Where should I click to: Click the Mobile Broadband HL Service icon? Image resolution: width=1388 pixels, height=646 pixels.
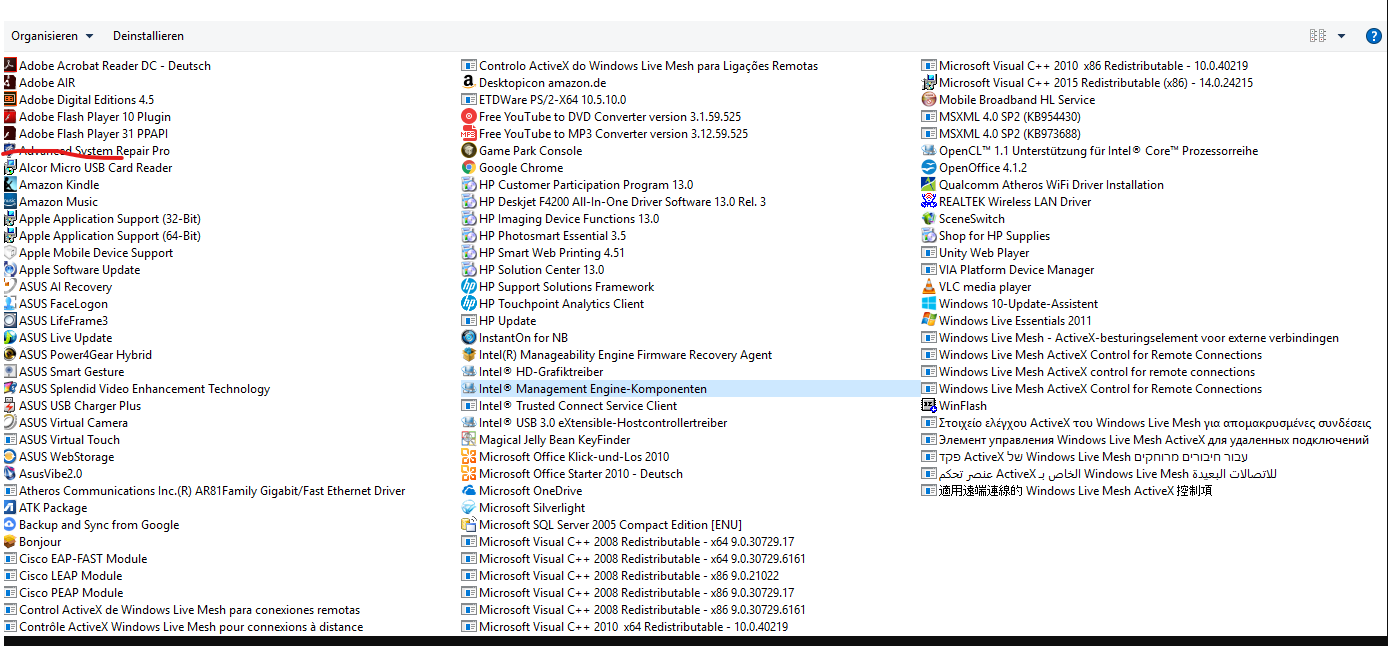click(929, 100)
